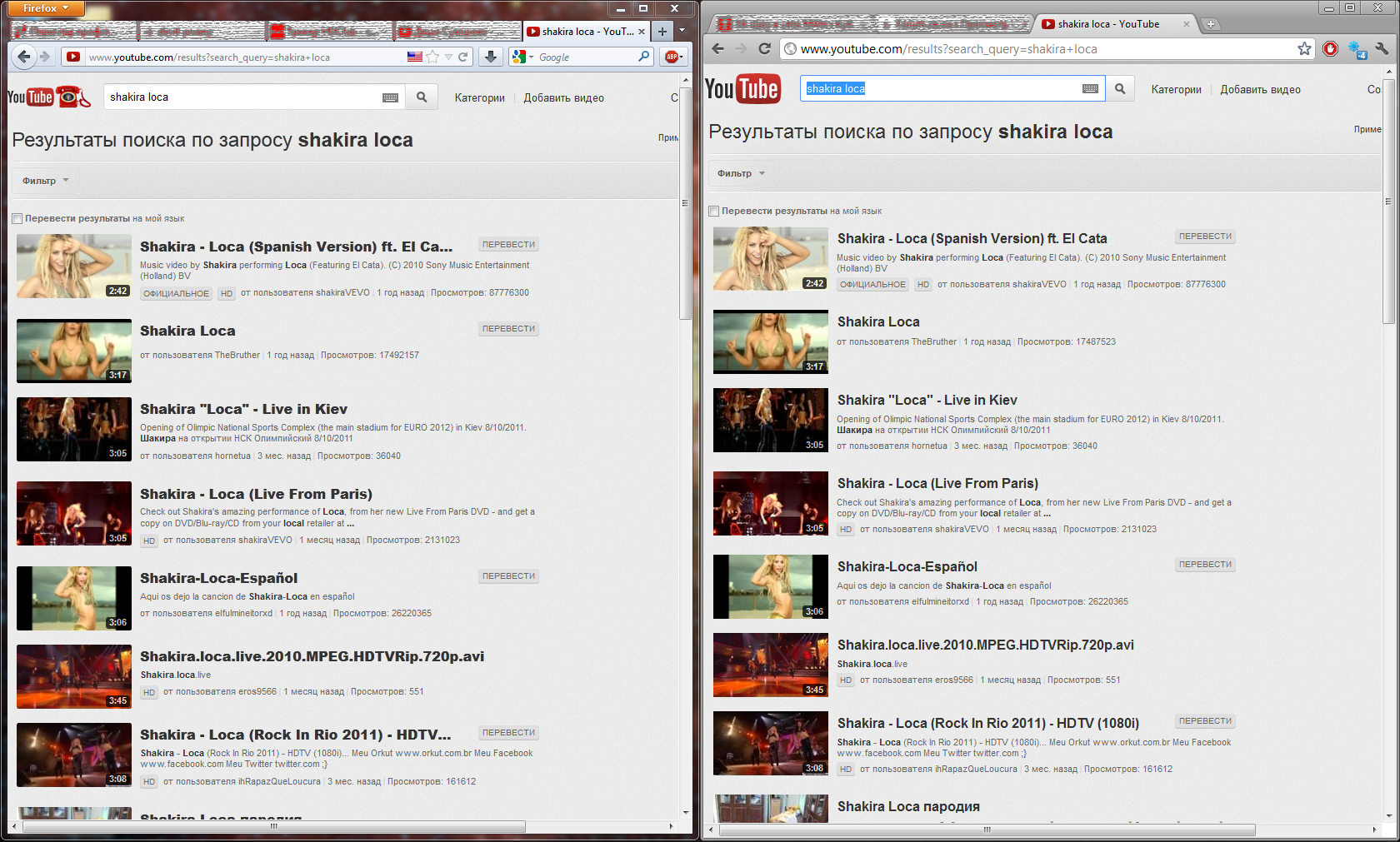Select the 'shakira loca - YouTube' Chrome tab
Screen dimensions: 1400x842
pos(1115,24)
